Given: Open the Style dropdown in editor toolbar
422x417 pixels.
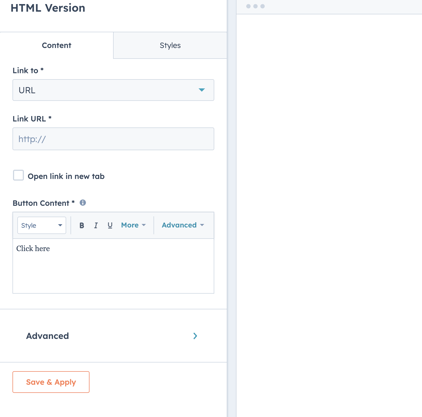Looking at the screenshot, I should (42, 225).
